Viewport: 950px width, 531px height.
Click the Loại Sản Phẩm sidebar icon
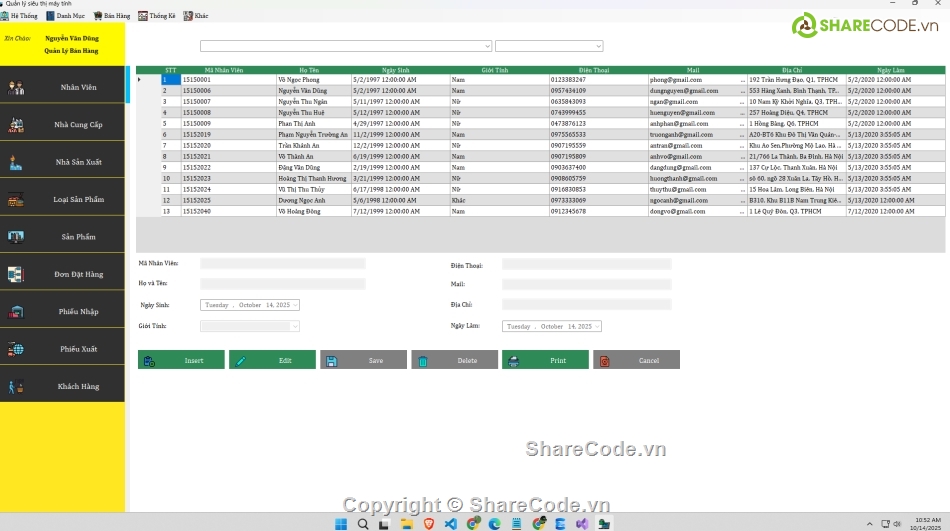point(17,200)
